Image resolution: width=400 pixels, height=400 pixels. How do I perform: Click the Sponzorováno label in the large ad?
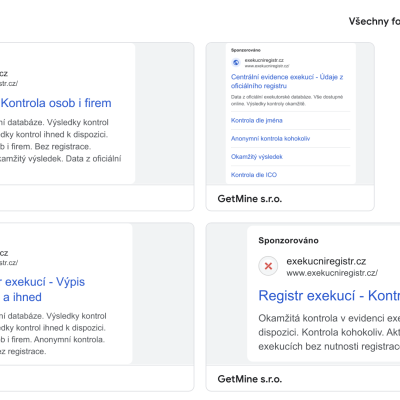coord(288,240)
